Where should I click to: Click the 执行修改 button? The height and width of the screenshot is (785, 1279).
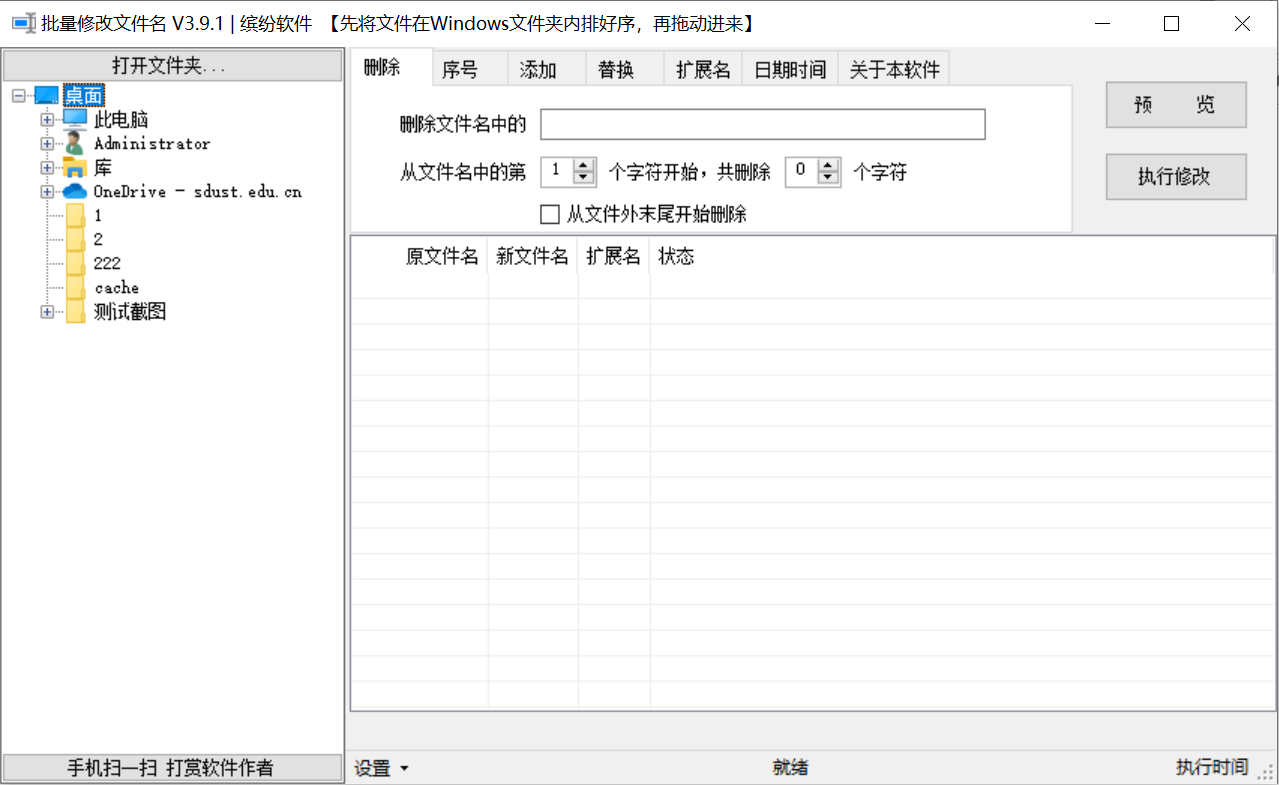(x=1175, y=176)
